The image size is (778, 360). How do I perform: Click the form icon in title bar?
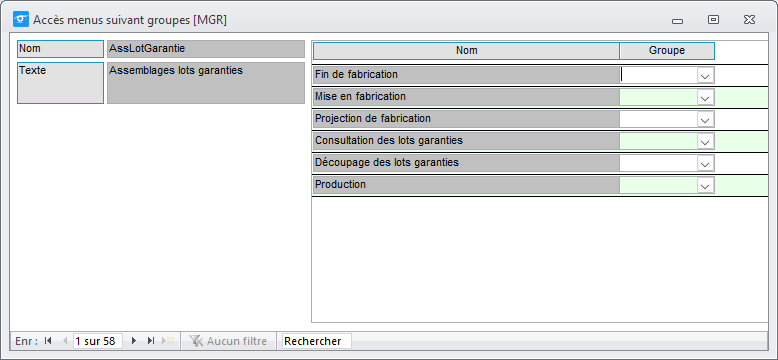click(20, 20)
